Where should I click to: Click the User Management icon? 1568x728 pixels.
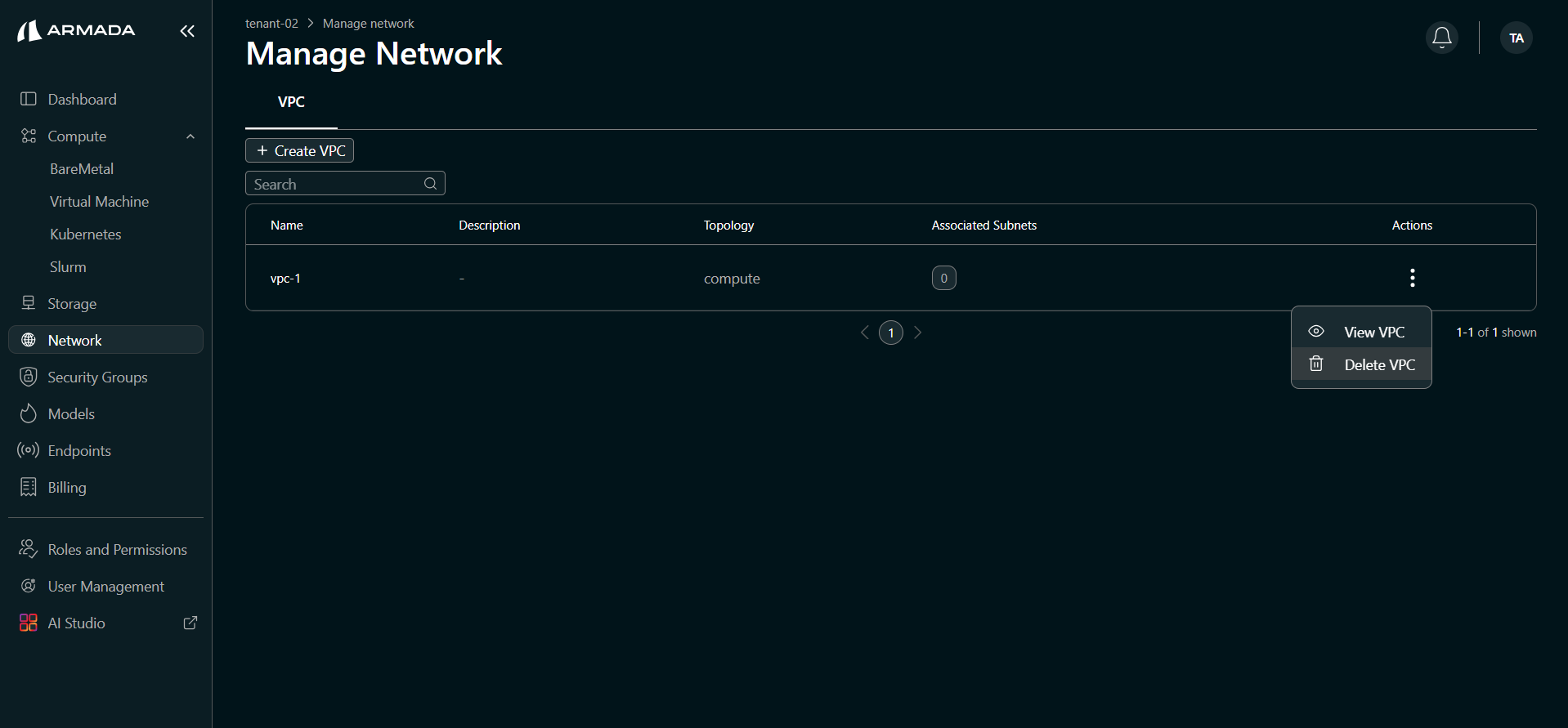(x=29, y=586)
